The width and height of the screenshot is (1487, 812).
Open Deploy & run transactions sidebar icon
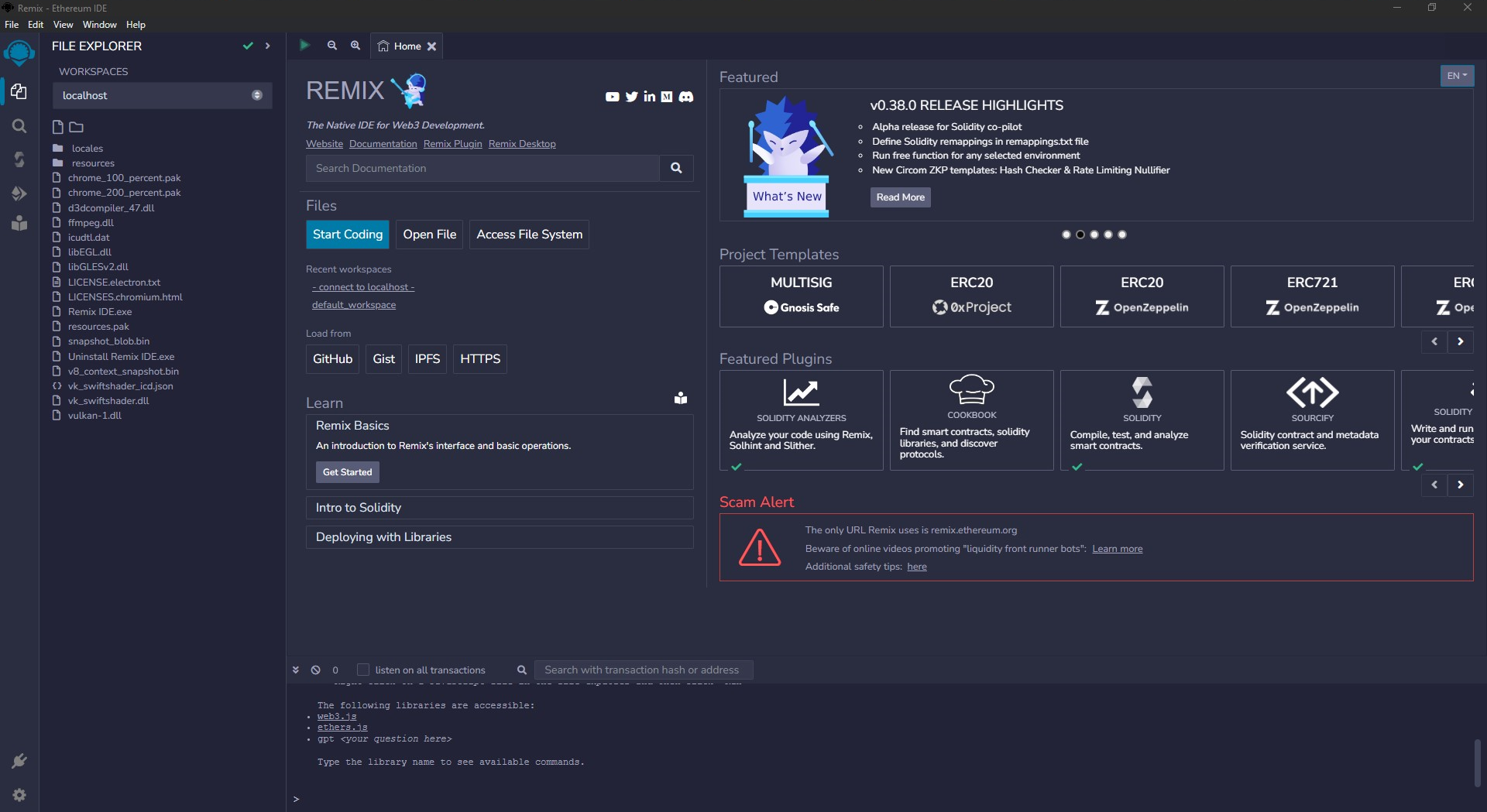pos(19,193)
